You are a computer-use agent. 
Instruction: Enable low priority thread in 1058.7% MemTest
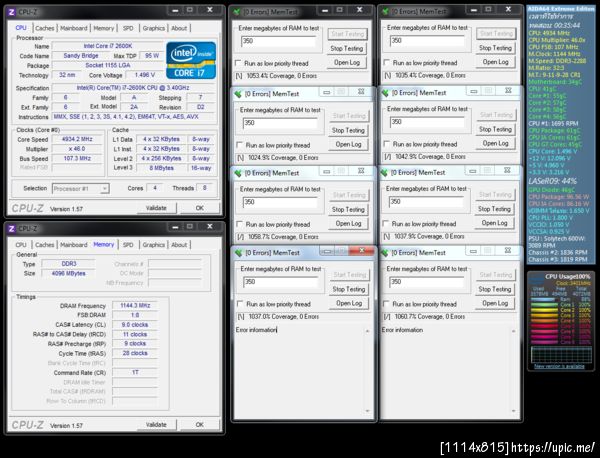[240, 224]
